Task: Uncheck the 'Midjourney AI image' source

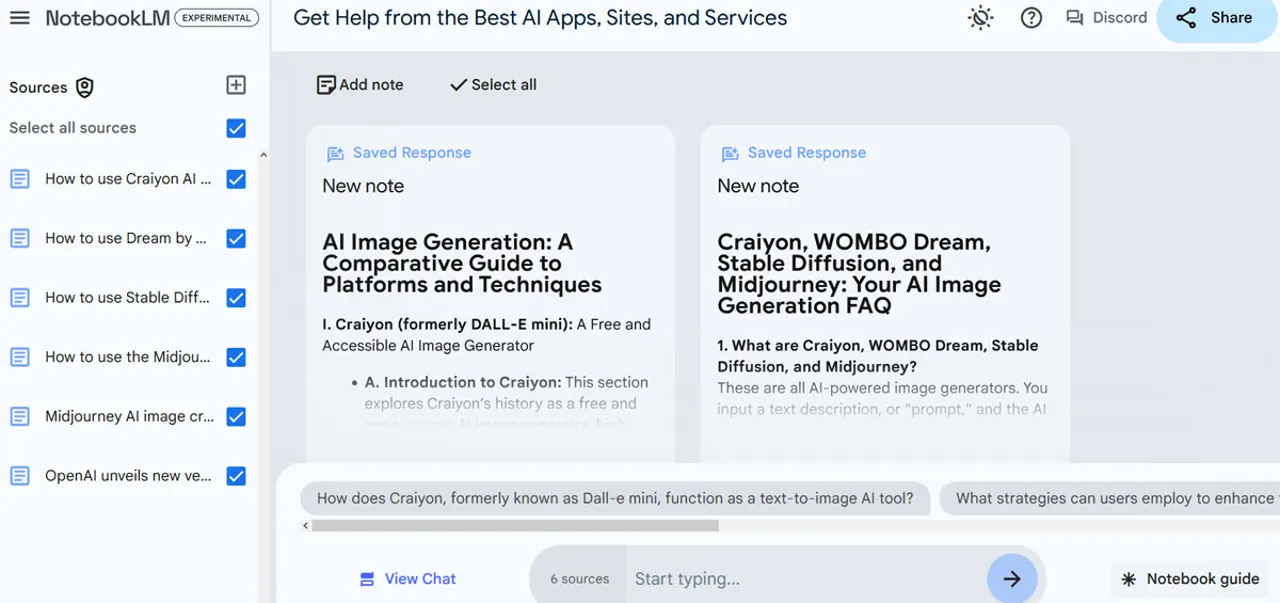Action: coord(236,416)
